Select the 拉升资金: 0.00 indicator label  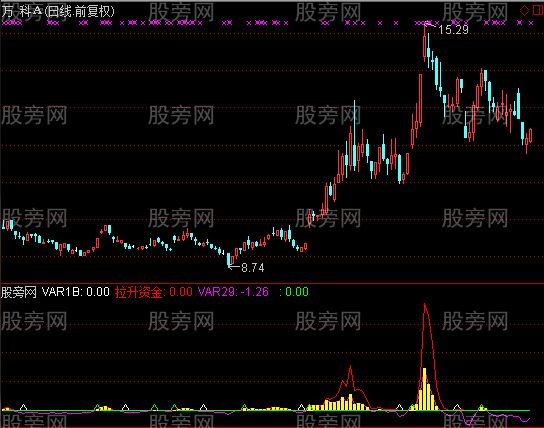click(153, 292)
